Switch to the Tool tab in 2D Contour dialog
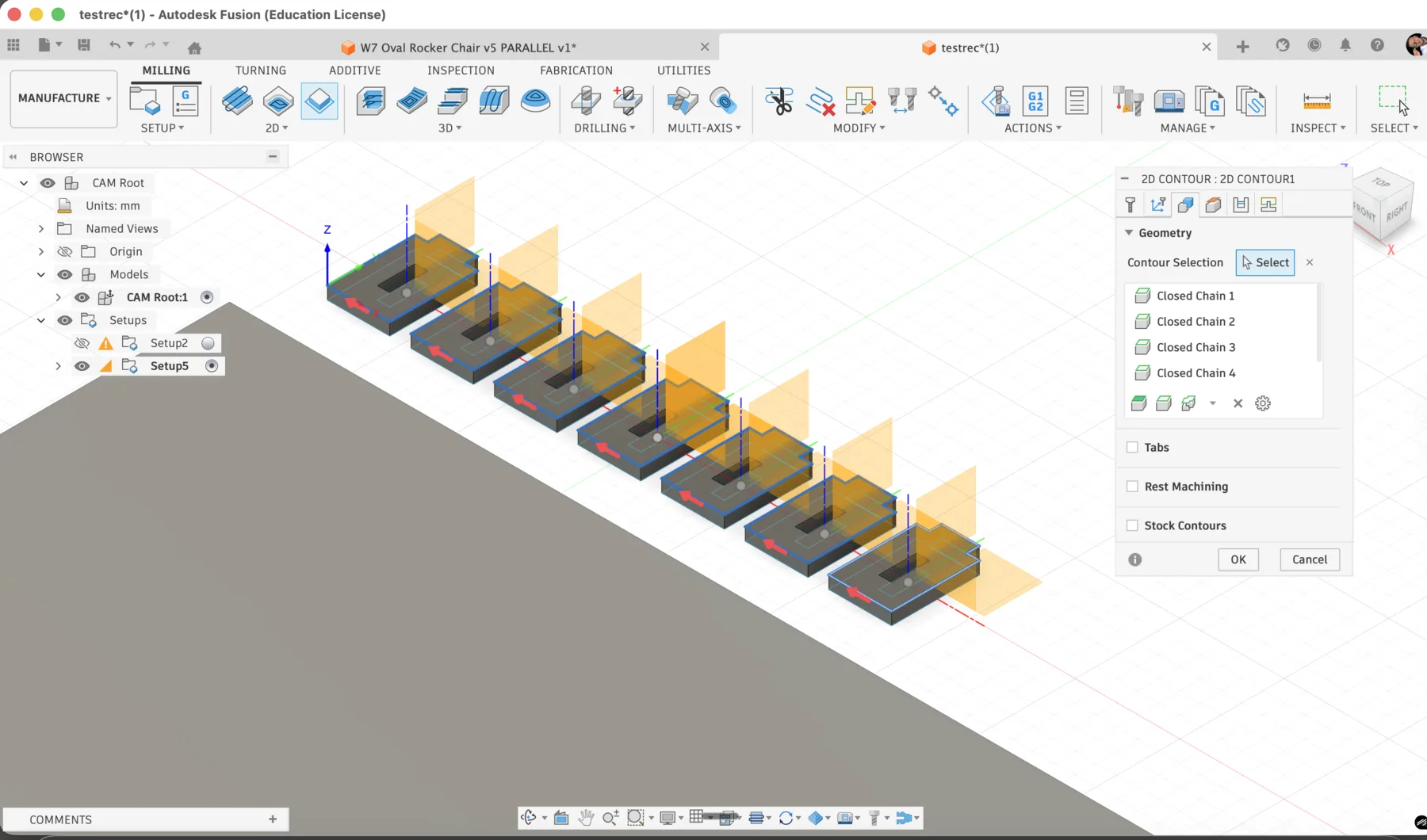The image size is (1427, 840). click(x=1130, y=204)
